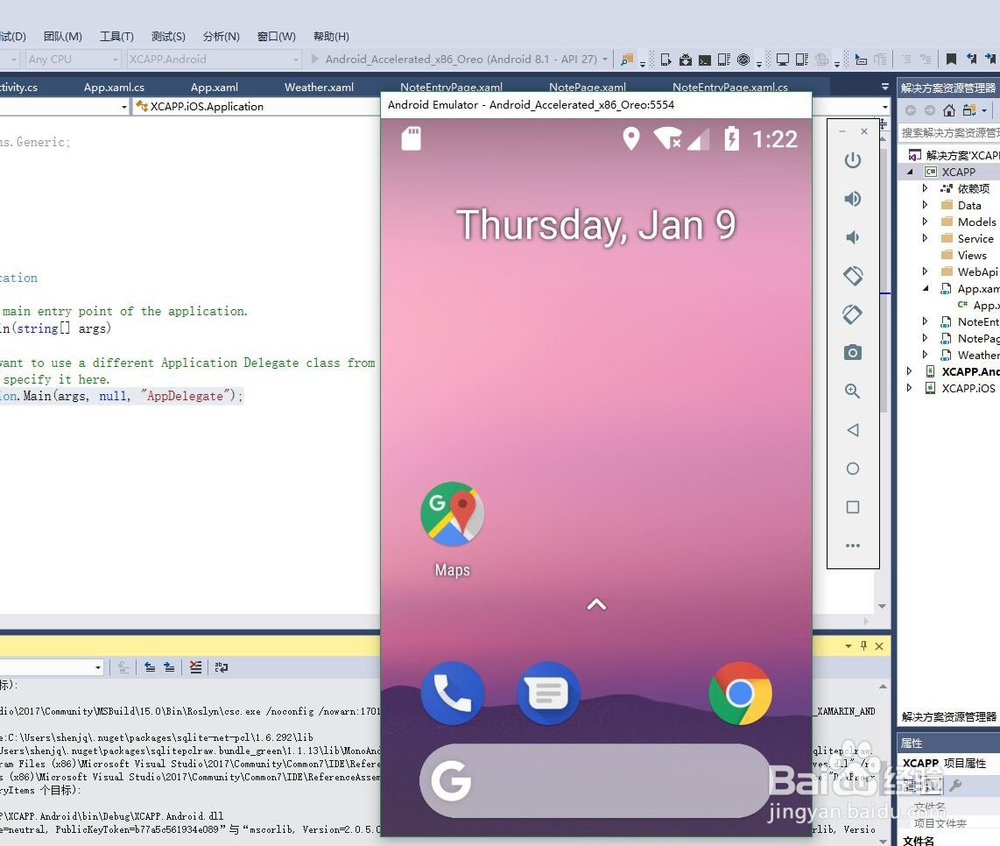The height and width of the screenshot is (846, 1000).
Task: Switch to the Weather.xaml tab
Action: coord(319,87)
